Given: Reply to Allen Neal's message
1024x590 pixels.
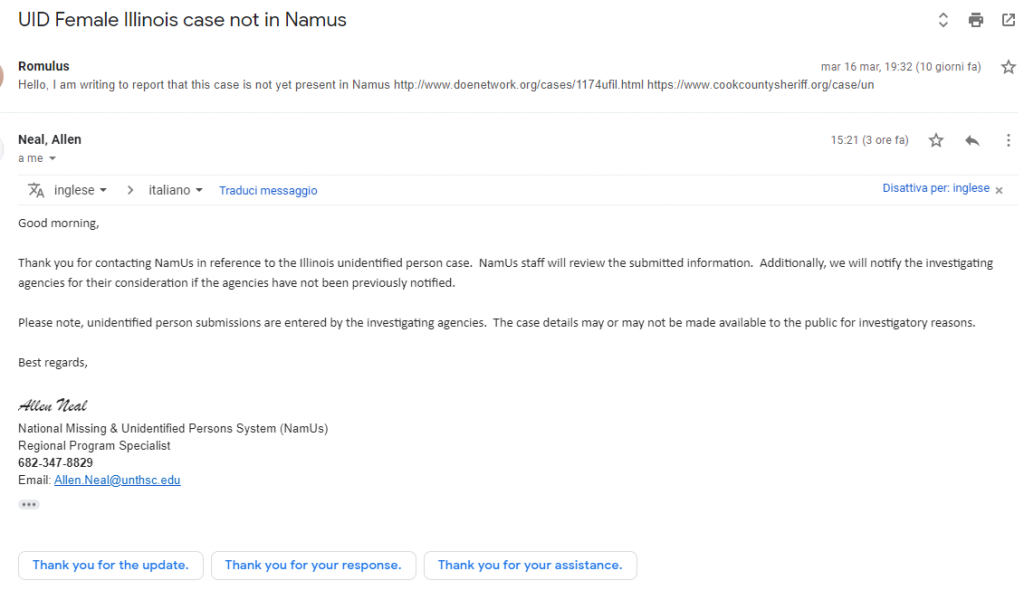Looking at the screenshot, I should (972, 141).
